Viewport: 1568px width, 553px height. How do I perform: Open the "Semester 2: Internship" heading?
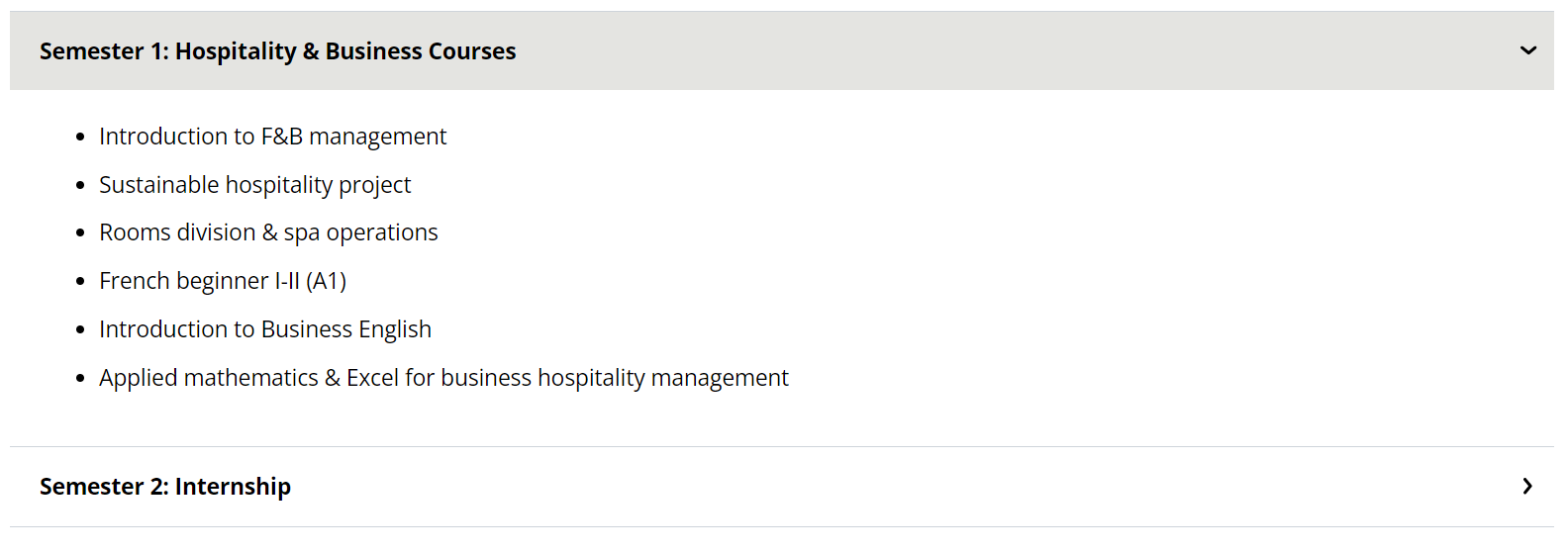click(164, 487)
